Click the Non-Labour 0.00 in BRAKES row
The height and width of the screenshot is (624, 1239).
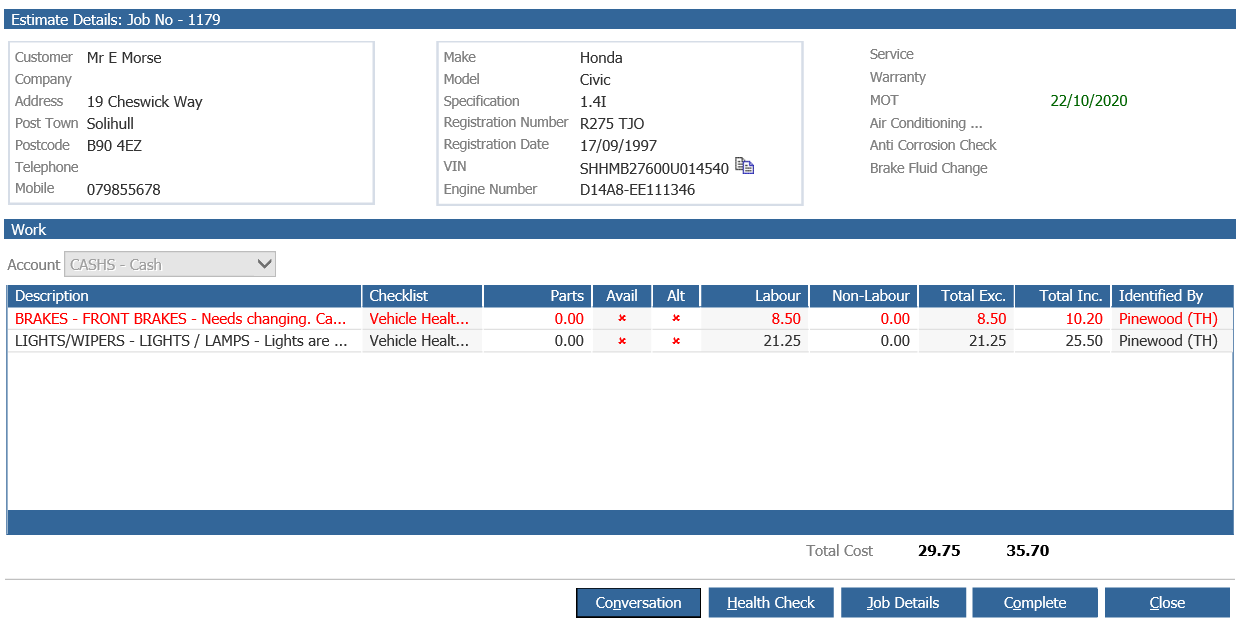pyautogui.click(x=895, y=319)
